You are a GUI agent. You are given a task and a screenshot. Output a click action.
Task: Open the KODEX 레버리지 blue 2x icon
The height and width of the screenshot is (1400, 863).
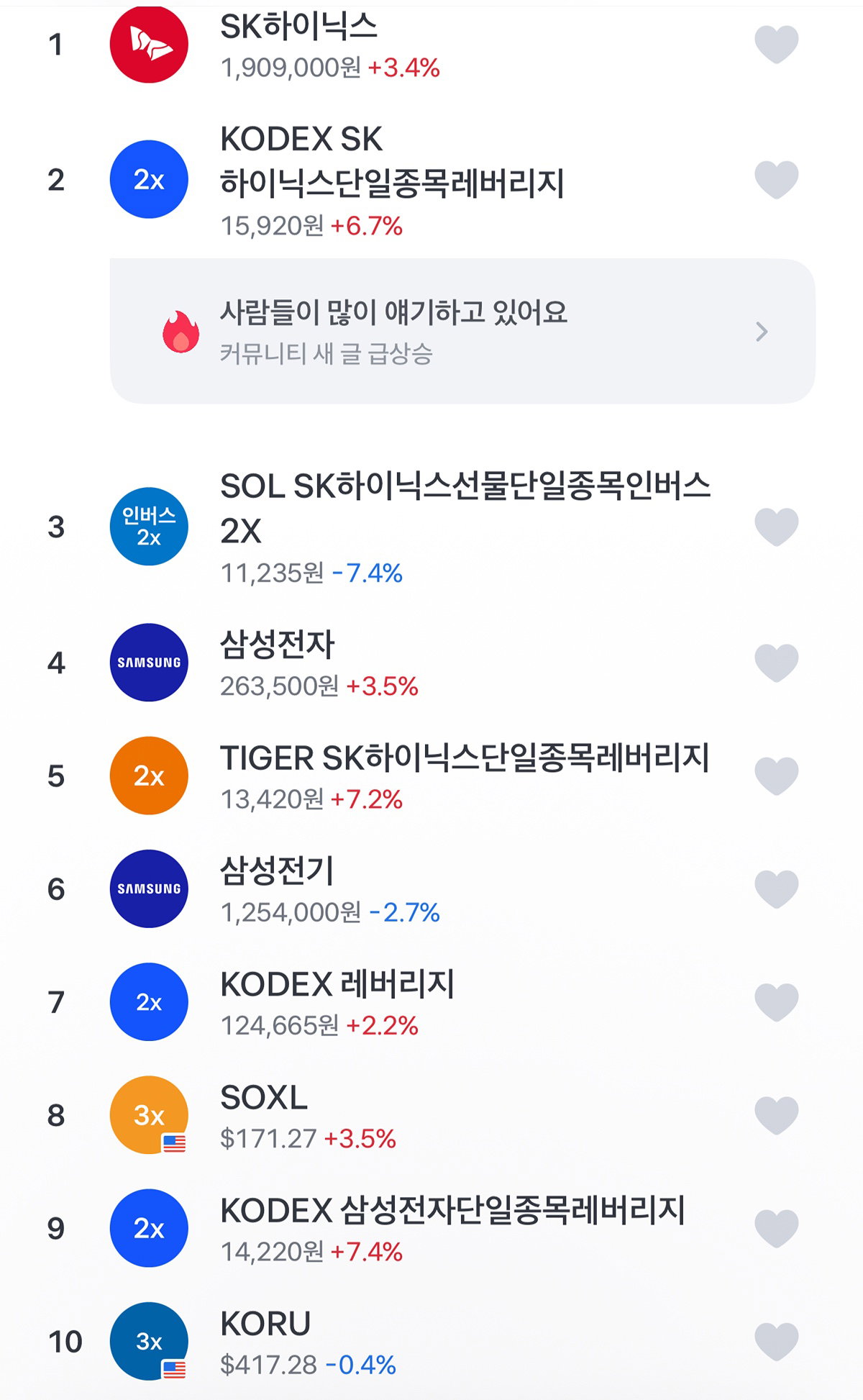tap(149, 1002)
